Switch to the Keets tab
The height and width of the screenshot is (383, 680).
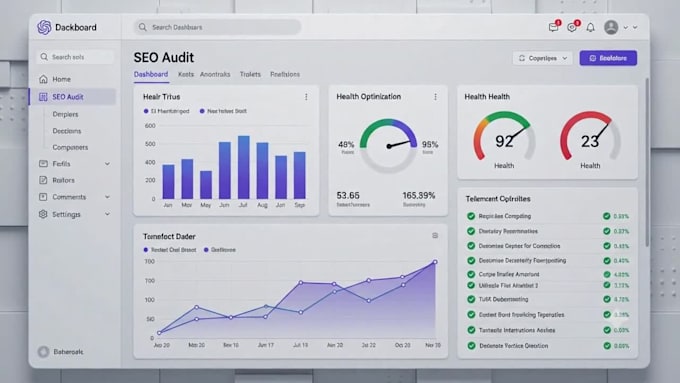click(186, 75)
